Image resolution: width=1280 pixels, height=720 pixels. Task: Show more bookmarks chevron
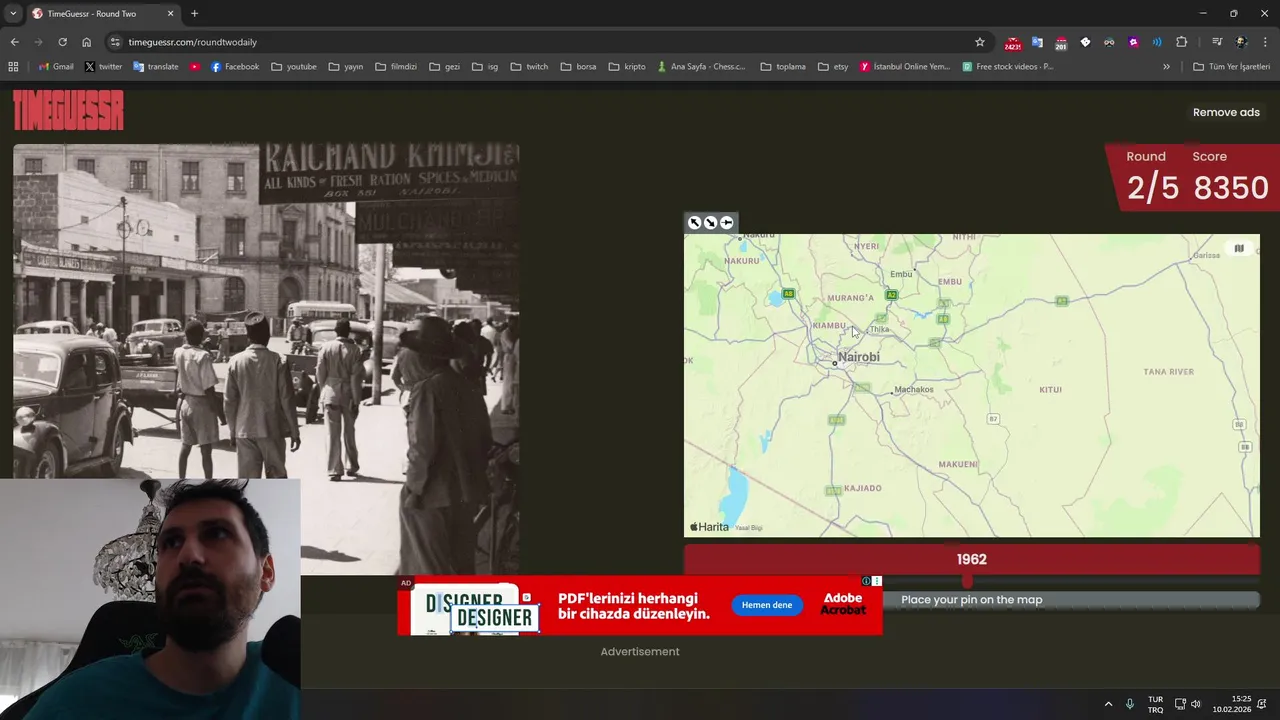[1166, 66]
